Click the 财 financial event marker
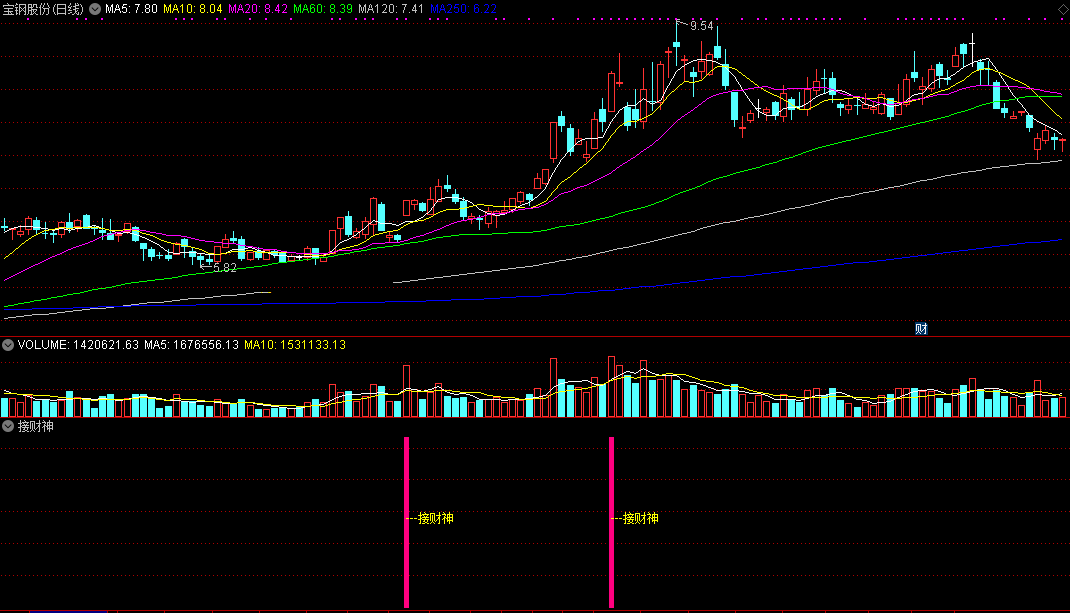This screenshot has height=613, width=1070. coord(921,329)
